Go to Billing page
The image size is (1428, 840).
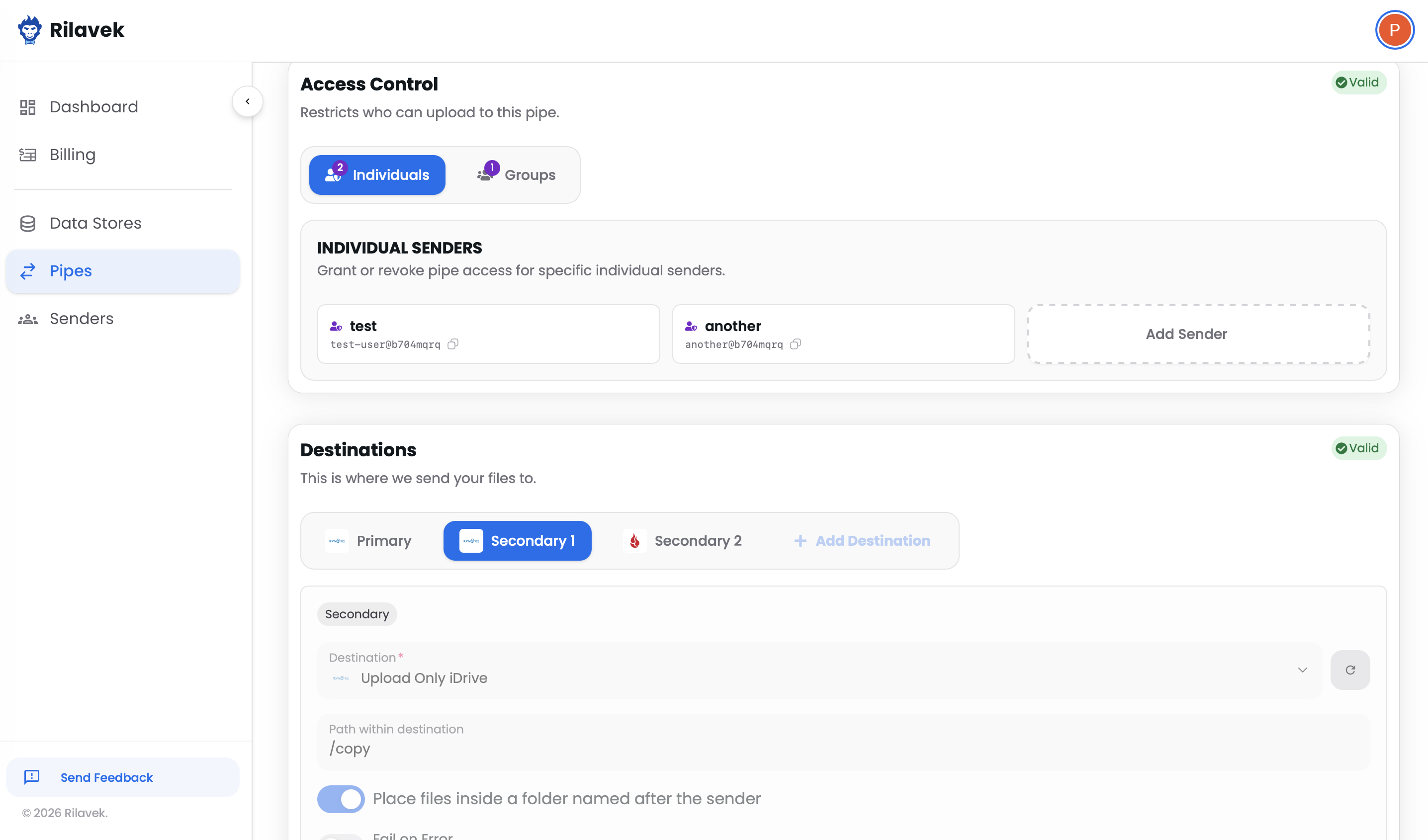click(73, 155)
